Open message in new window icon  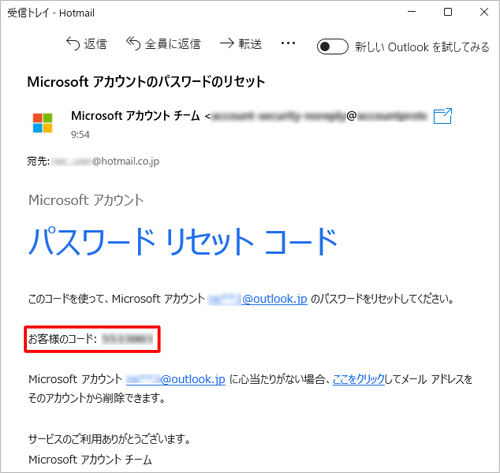pos(443,116)
